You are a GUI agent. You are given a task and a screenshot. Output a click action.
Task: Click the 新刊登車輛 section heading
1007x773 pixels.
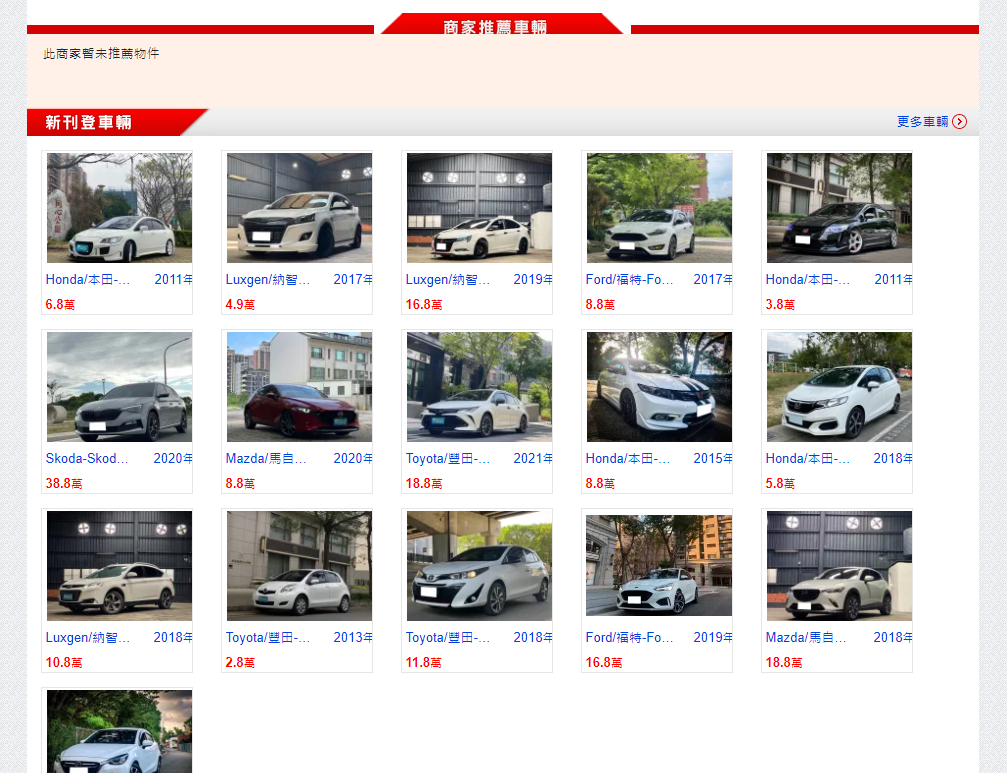[x=89, y=123]
